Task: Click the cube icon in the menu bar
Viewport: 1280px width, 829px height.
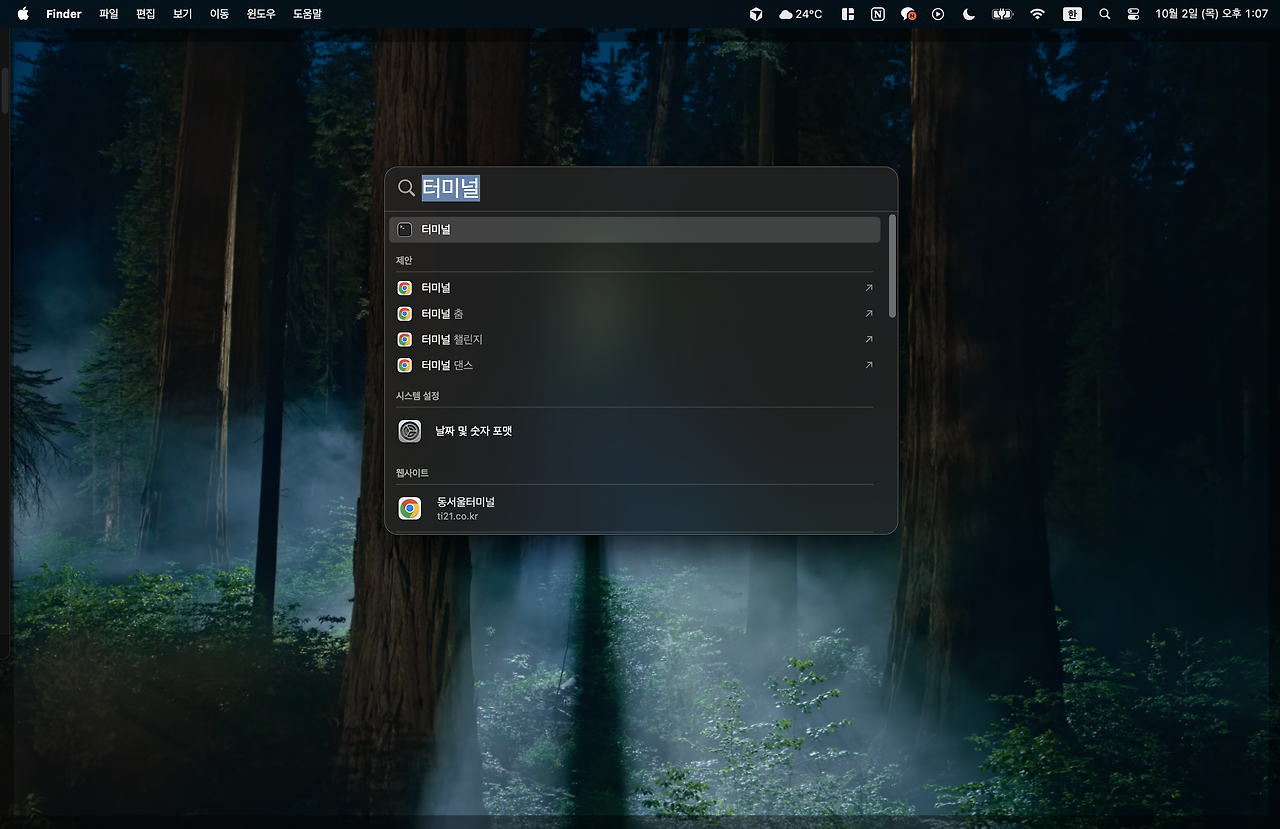Action: tap(756, 14)
